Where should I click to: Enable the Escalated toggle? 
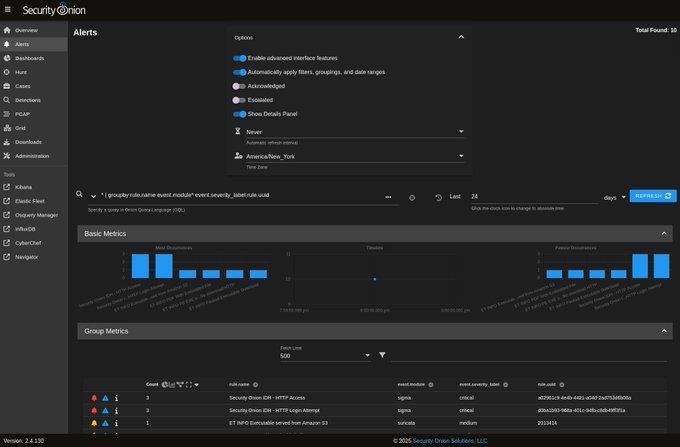point(239,100)
